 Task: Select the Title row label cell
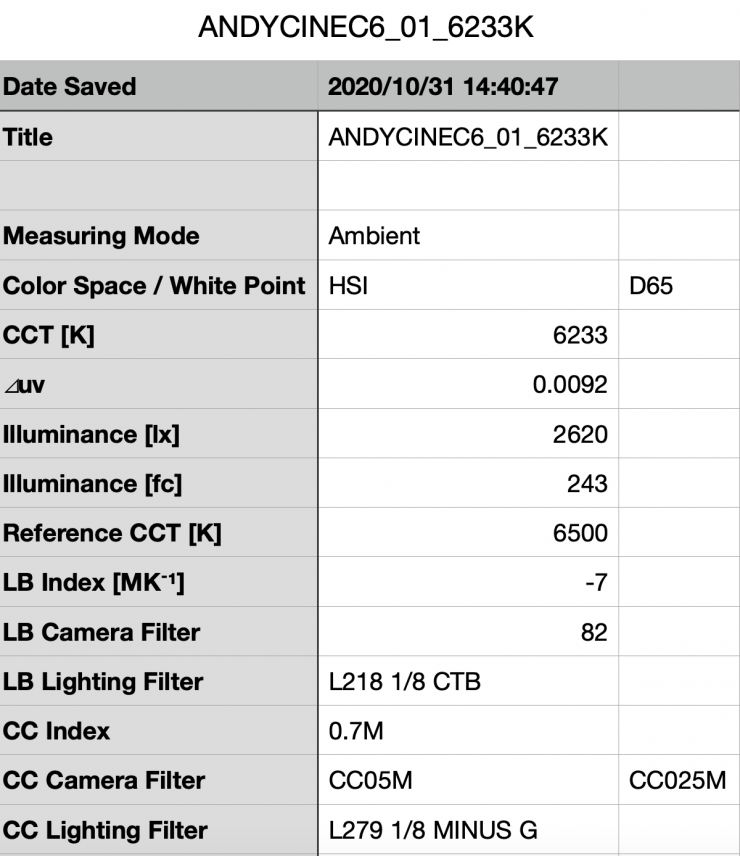158,137
